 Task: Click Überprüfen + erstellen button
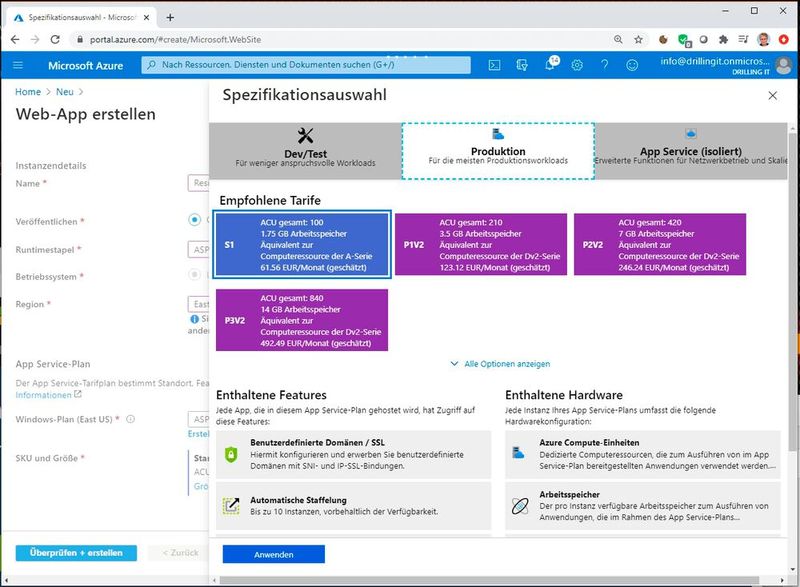pyautogui.click(x=76, y=553)
